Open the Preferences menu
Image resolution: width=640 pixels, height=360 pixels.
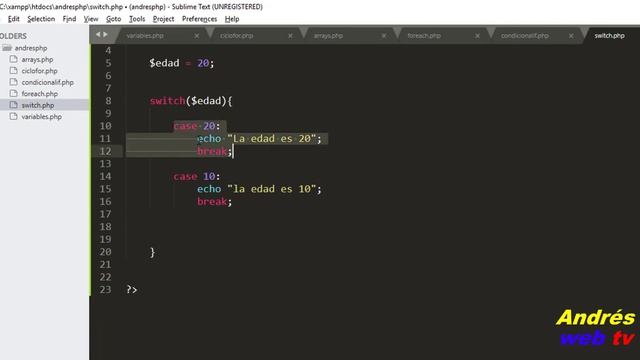[200, 19]
